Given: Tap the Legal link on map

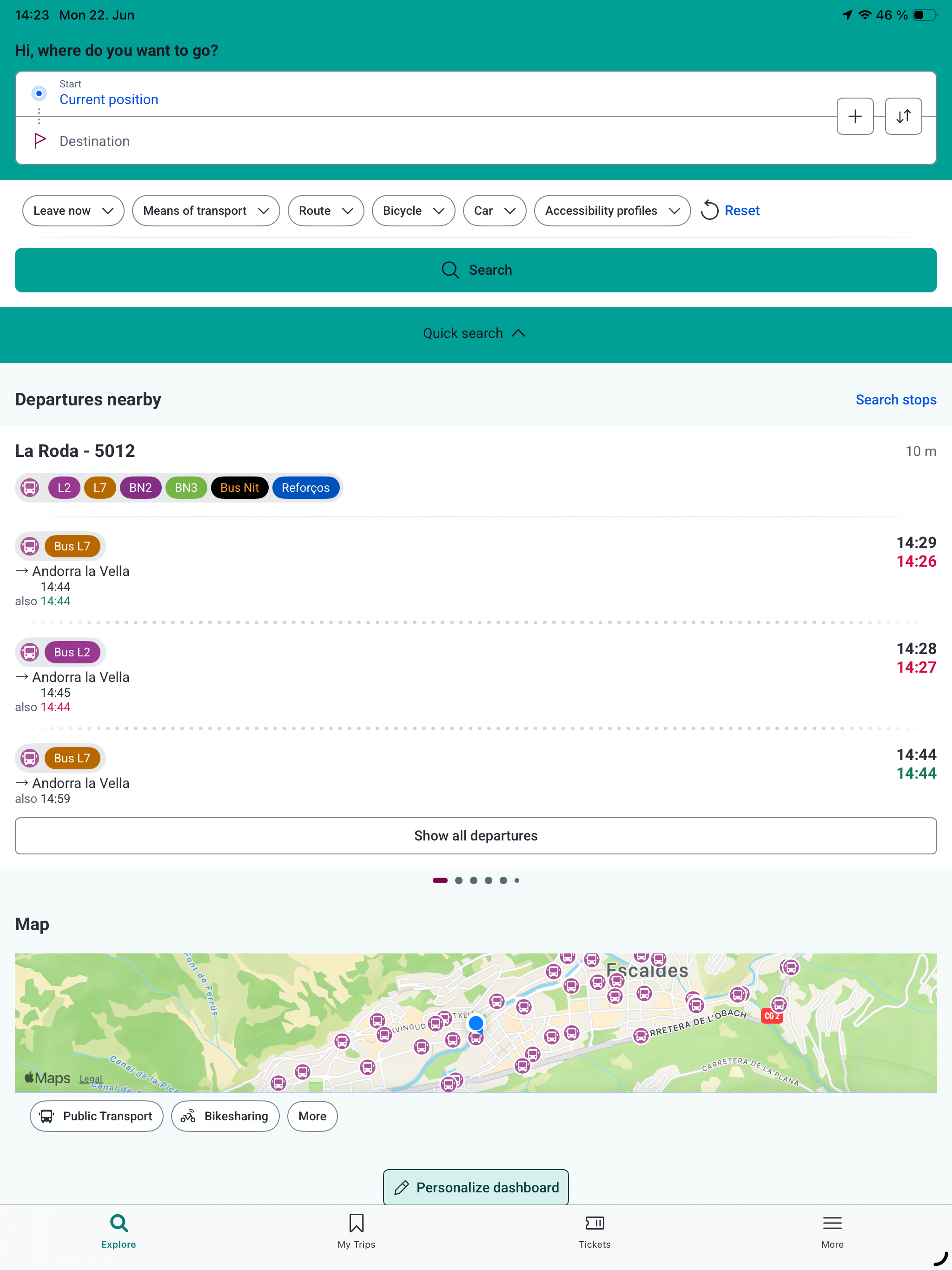Looking at the screenshot, I should coord(91,1079).
